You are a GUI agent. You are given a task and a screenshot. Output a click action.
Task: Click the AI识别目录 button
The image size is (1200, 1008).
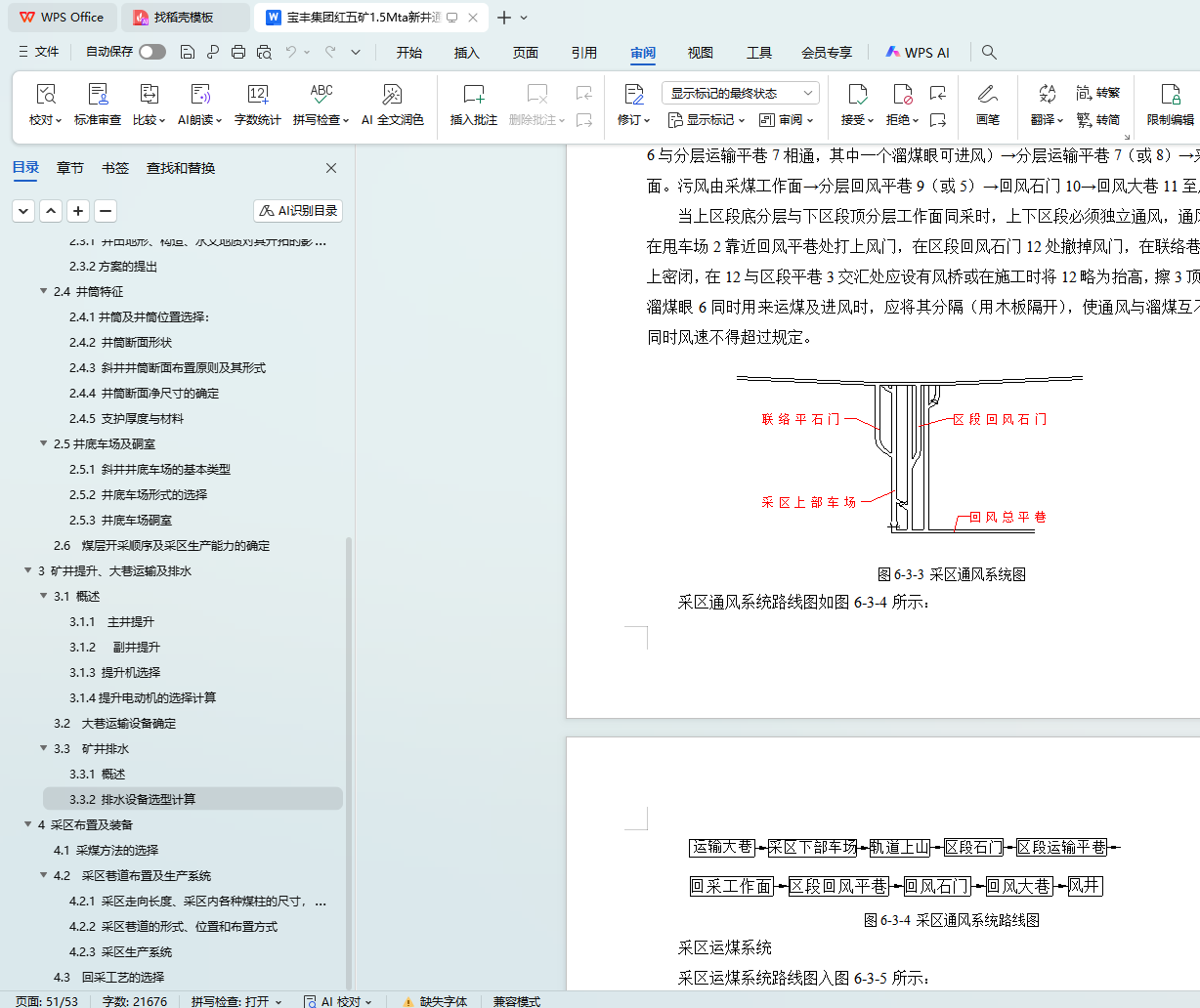click(x=298, y=211)
